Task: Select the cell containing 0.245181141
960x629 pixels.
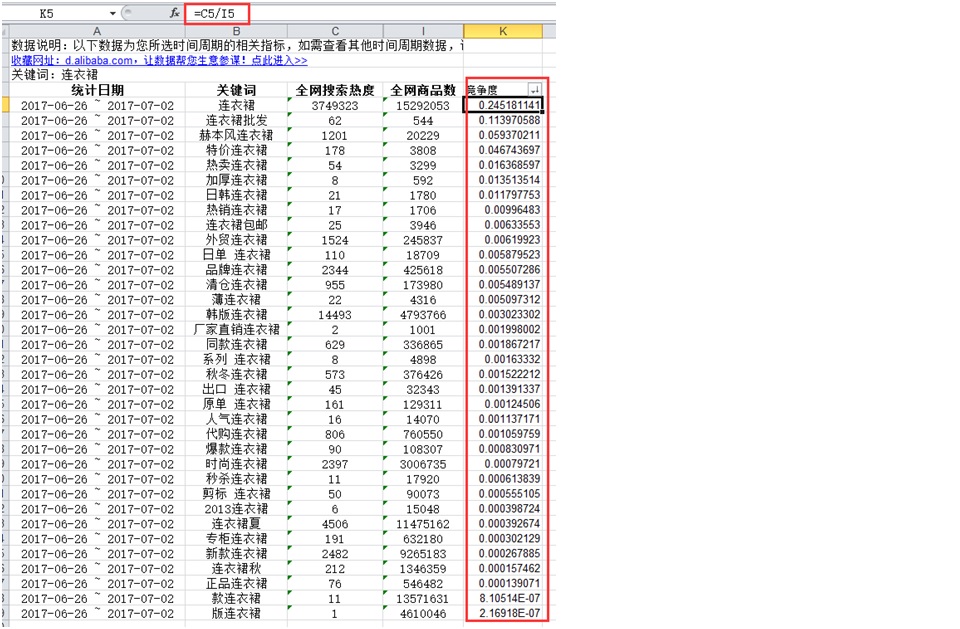Action: click(x=504, y=105)
